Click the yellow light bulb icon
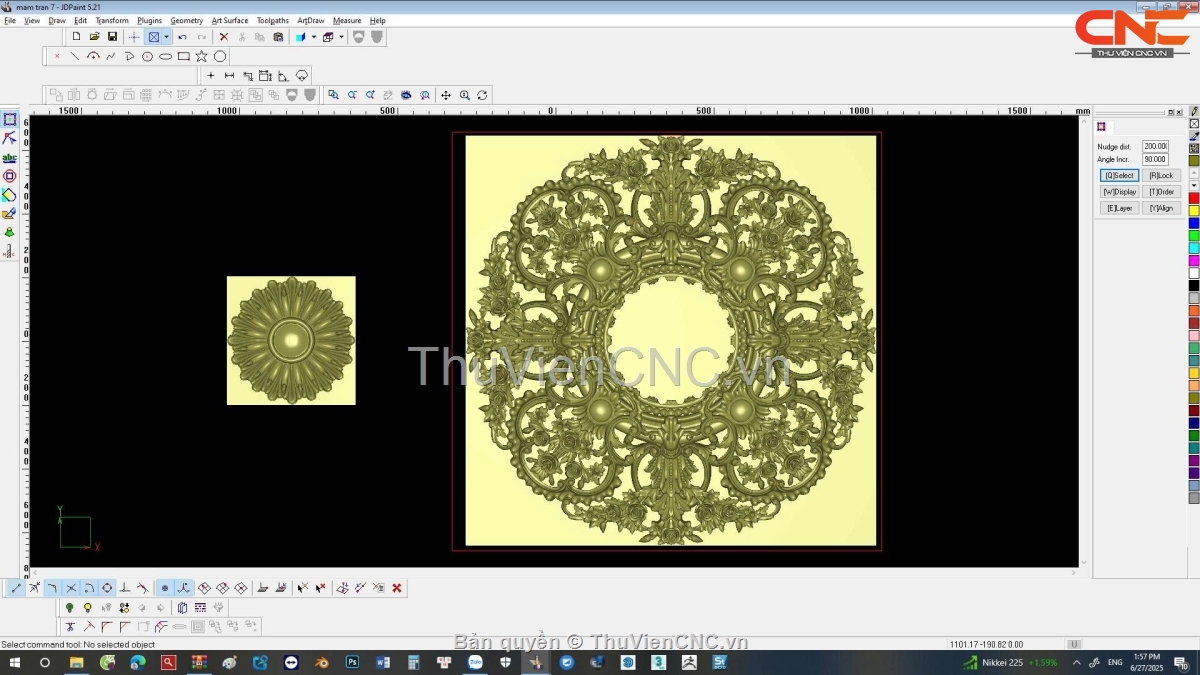Viewport: 1200px width, 675px height. click(87, 607)
